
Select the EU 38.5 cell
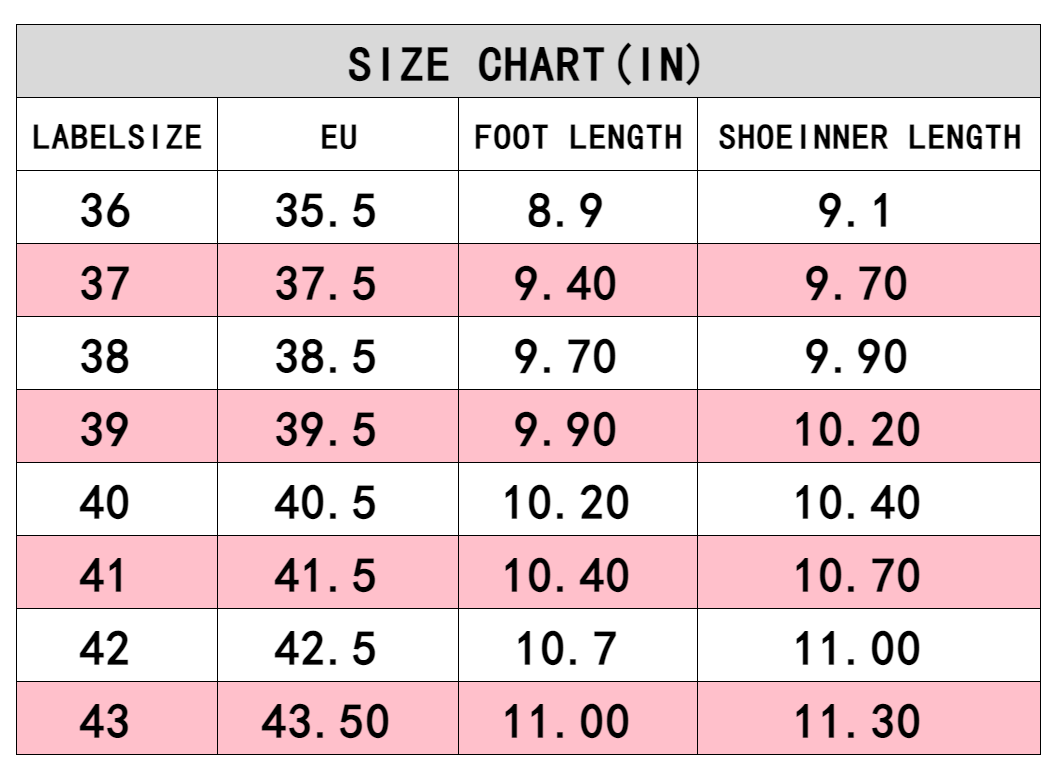click(x=327, y=357)
